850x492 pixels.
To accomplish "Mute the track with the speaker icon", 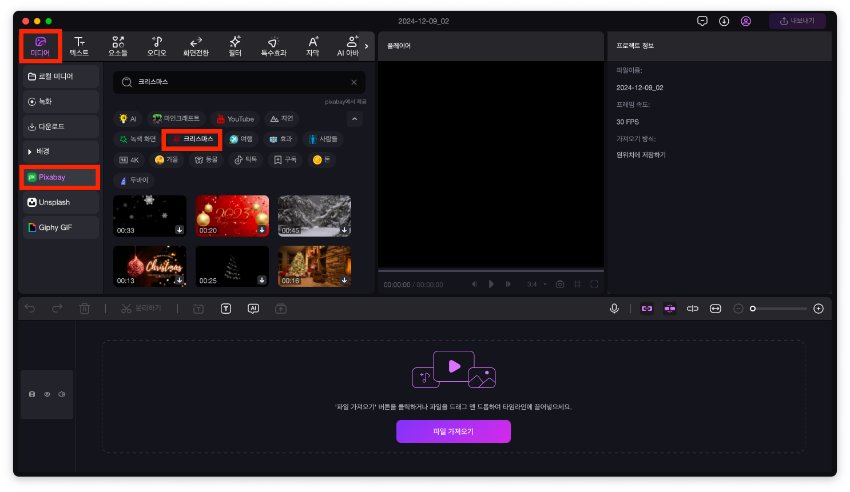I will (60, 394).
